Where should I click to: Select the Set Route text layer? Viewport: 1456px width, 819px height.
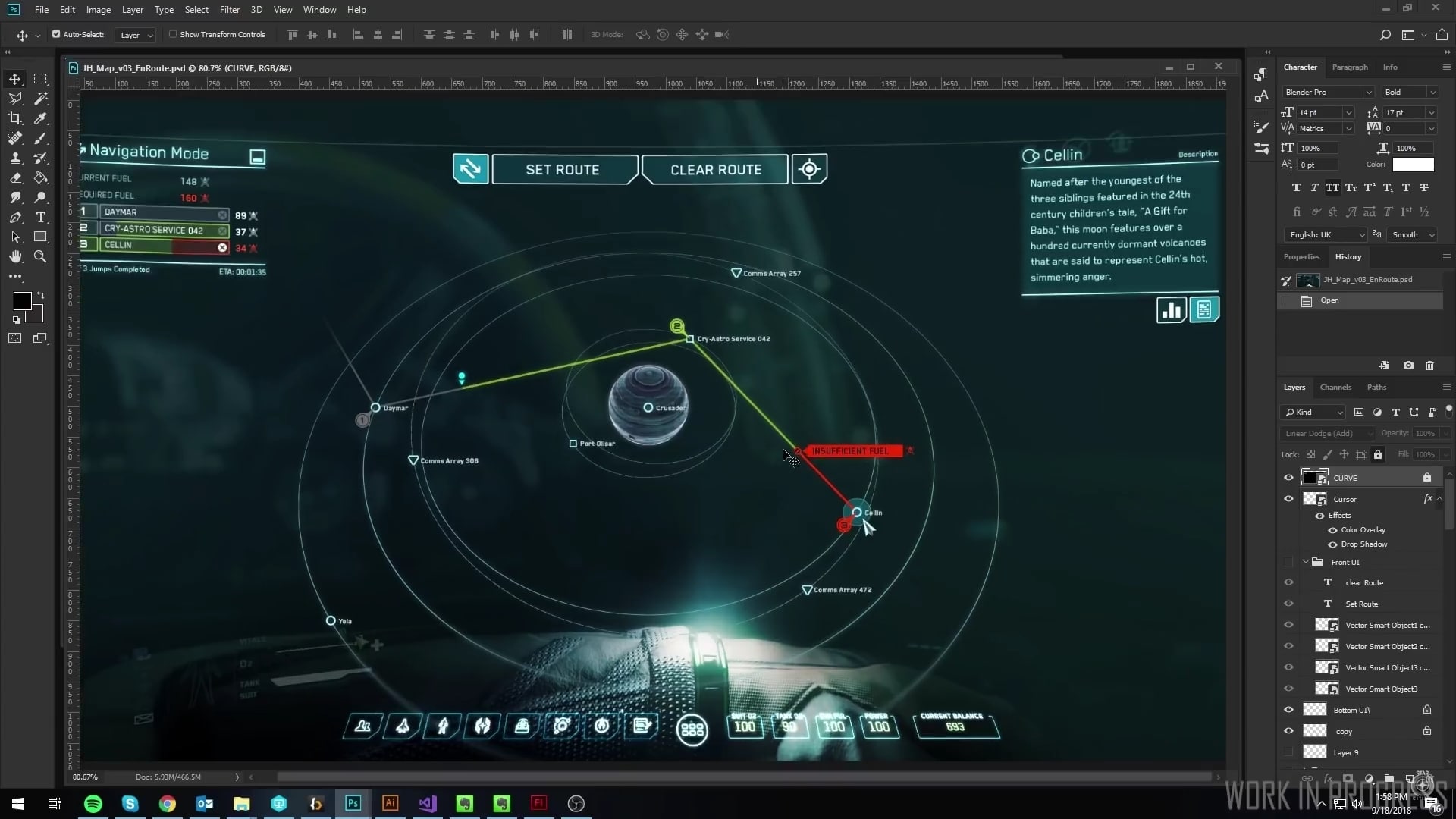[x=1361, y=604]
